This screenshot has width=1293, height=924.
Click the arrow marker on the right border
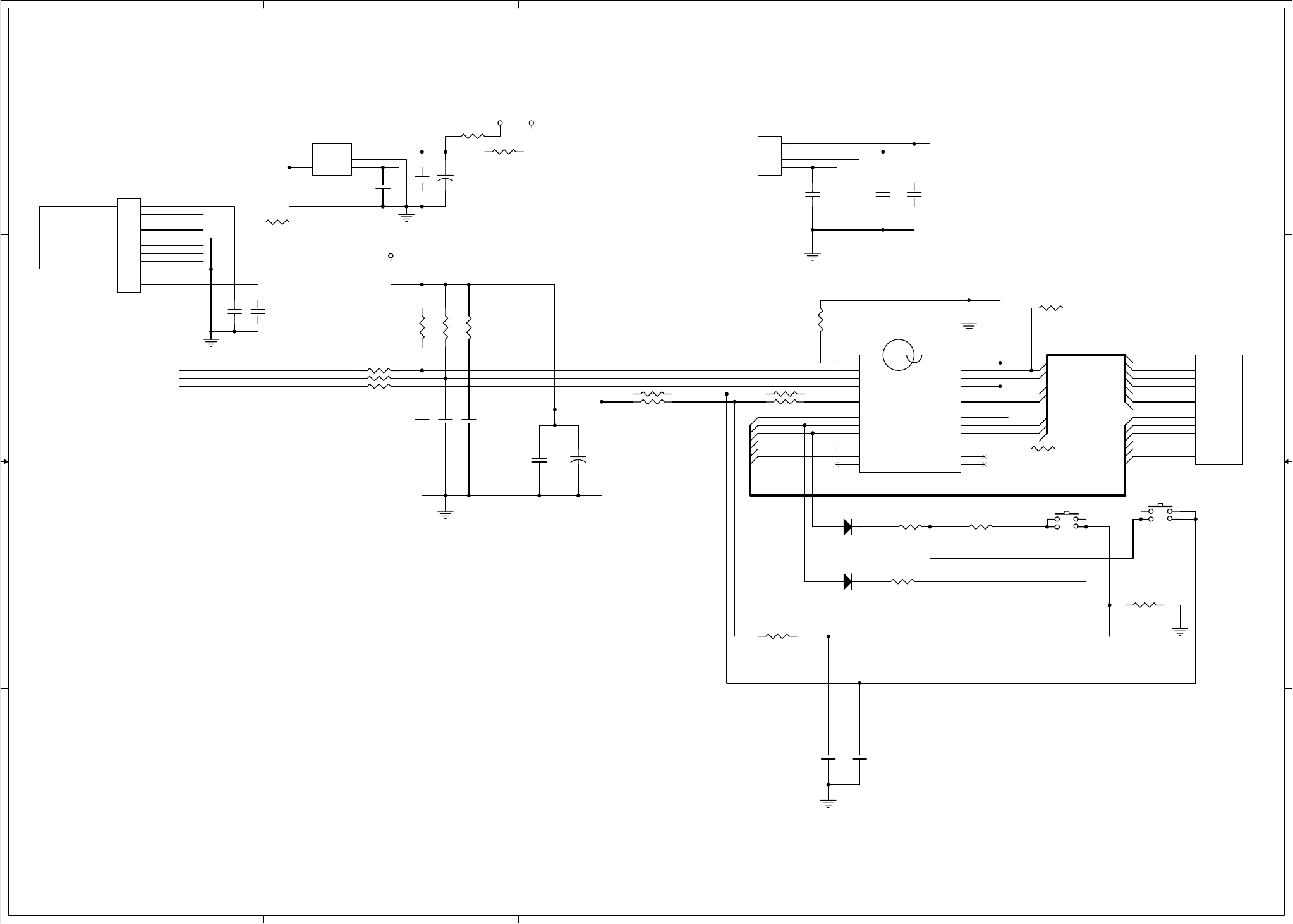pyautogui.click(x=1287, y=462)
